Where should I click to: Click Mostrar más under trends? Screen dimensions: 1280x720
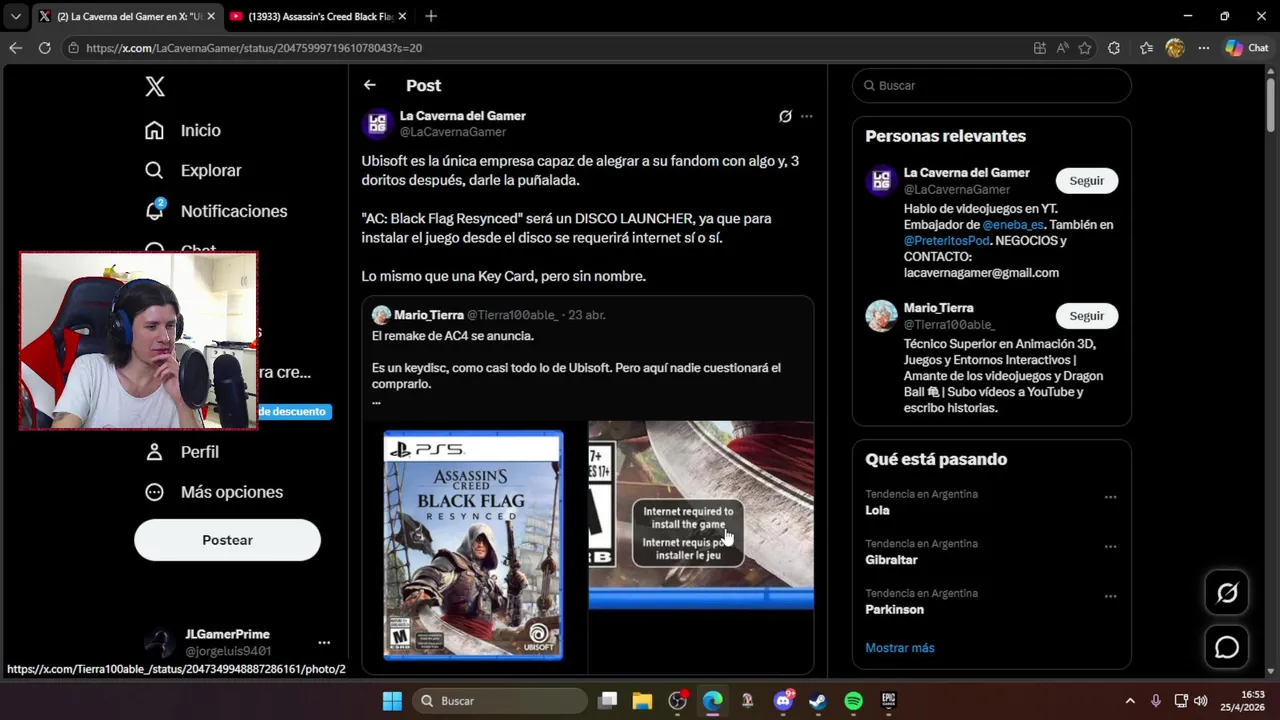(x=900, y=648)
